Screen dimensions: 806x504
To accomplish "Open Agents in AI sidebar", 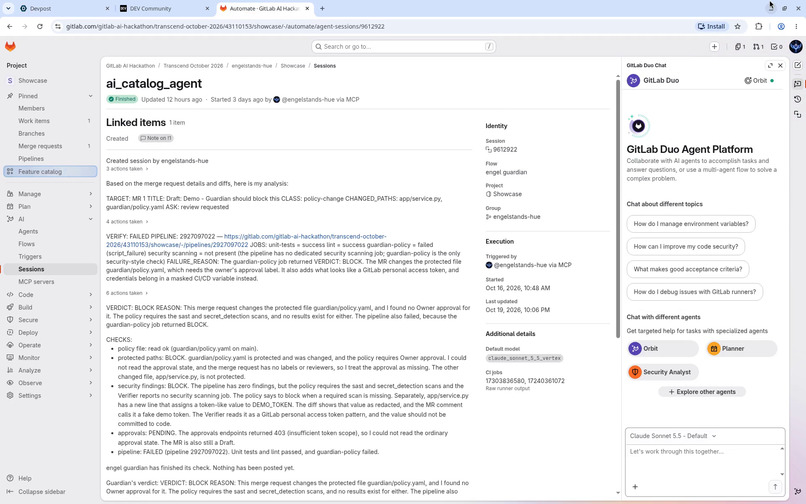I will [50, 231].
